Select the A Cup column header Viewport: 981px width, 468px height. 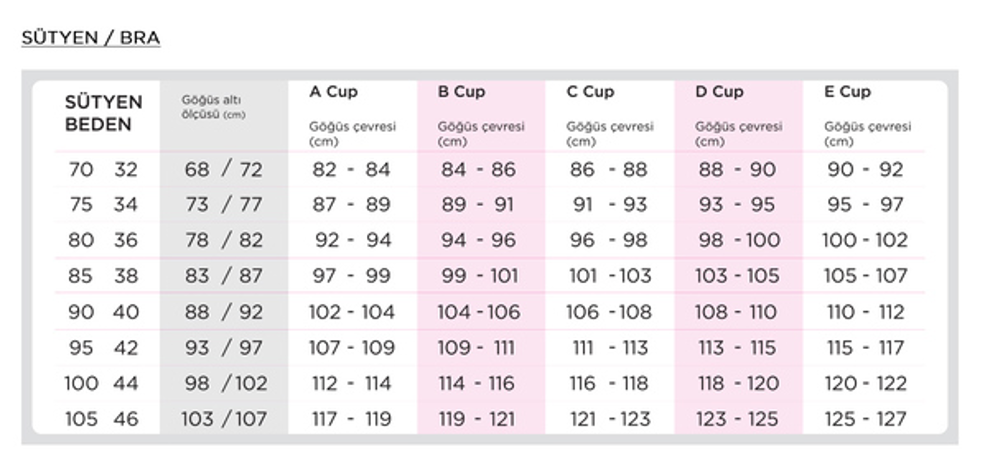click(x=333, y=92)
